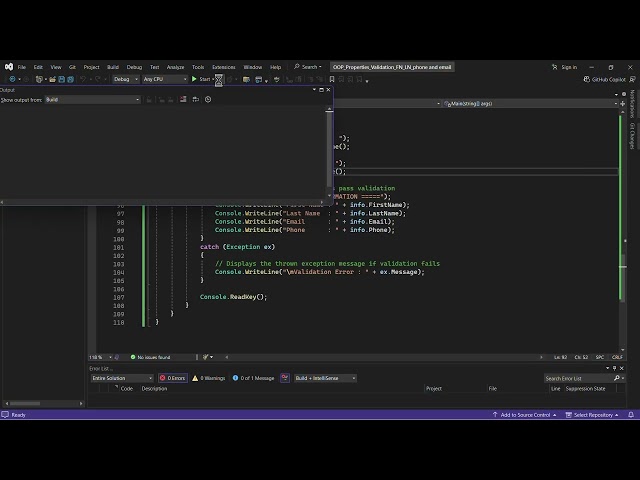This screenshot has width=640, height=480.
Task: Click No issues found indicator
Action: [x=150, y=357]
